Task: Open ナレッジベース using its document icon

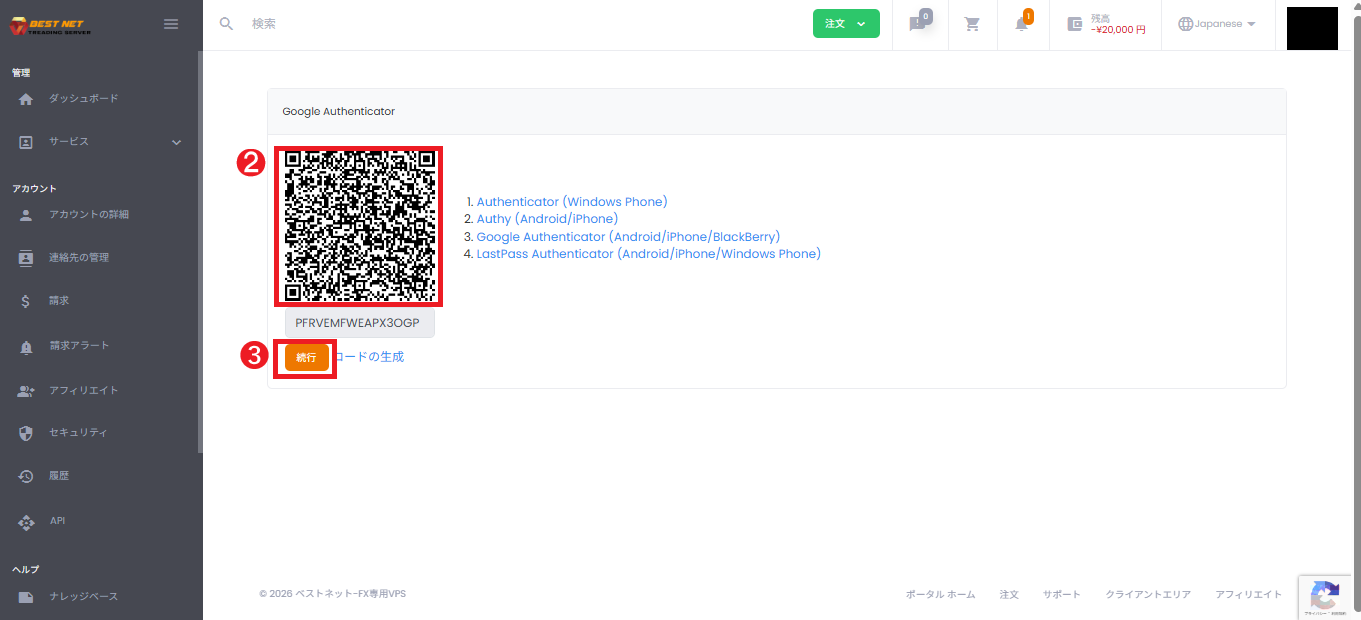Action: pos(25,595)
